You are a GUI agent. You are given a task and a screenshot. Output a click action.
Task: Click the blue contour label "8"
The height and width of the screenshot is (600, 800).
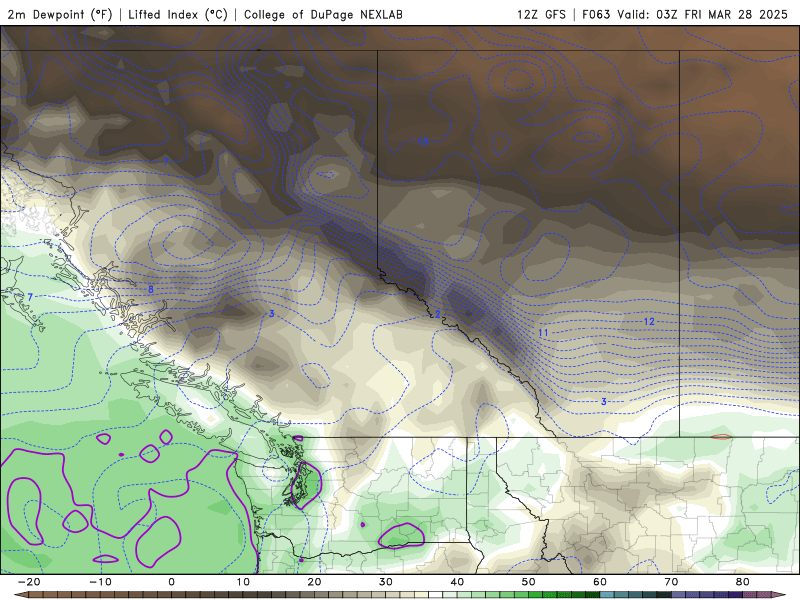pos(151,290)
